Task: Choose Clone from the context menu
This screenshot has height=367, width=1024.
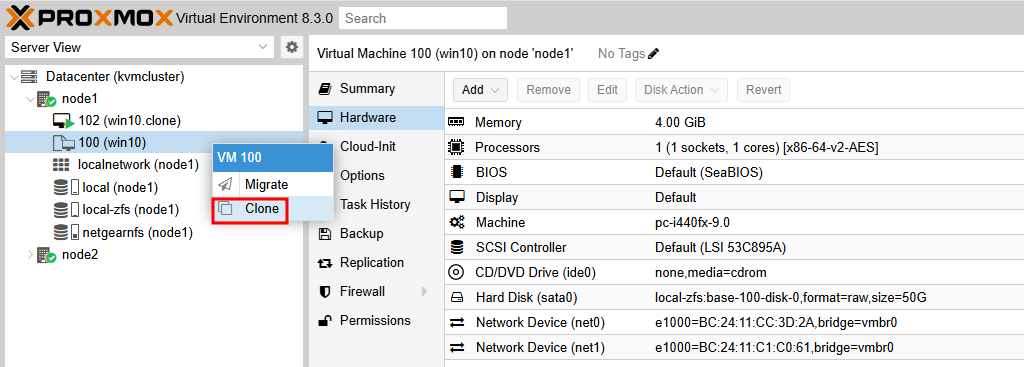Action: pos(273,209)
